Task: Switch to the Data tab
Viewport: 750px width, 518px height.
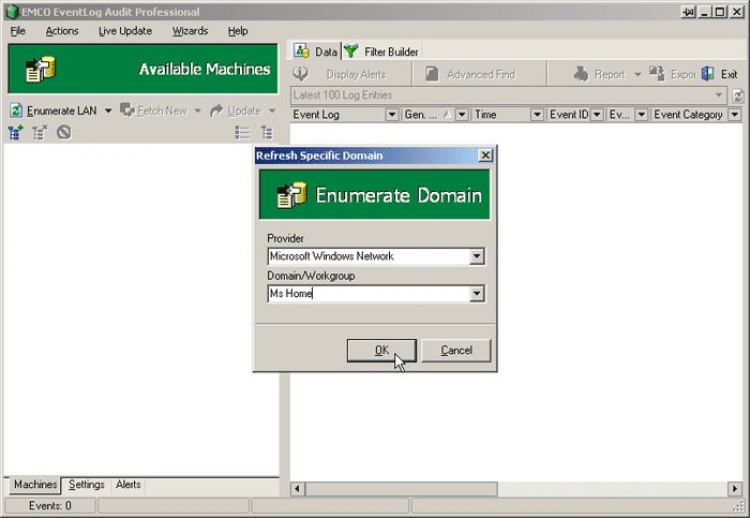Action: coord(316,51)
